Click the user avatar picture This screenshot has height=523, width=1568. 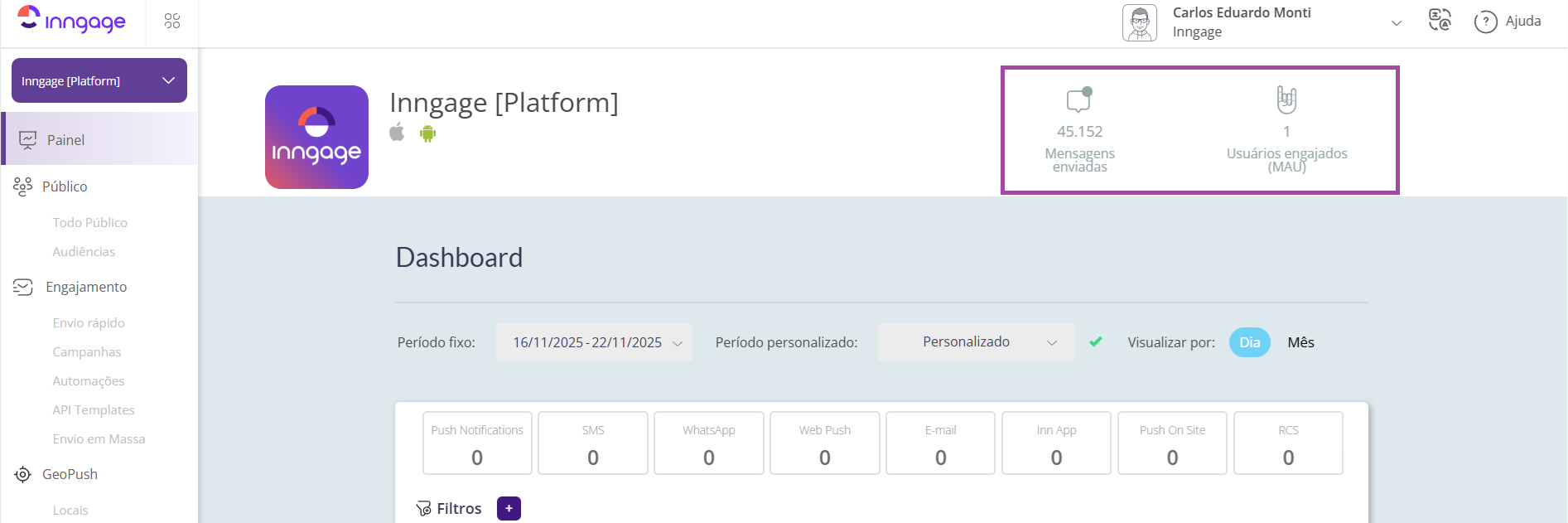coord(1140,22)
